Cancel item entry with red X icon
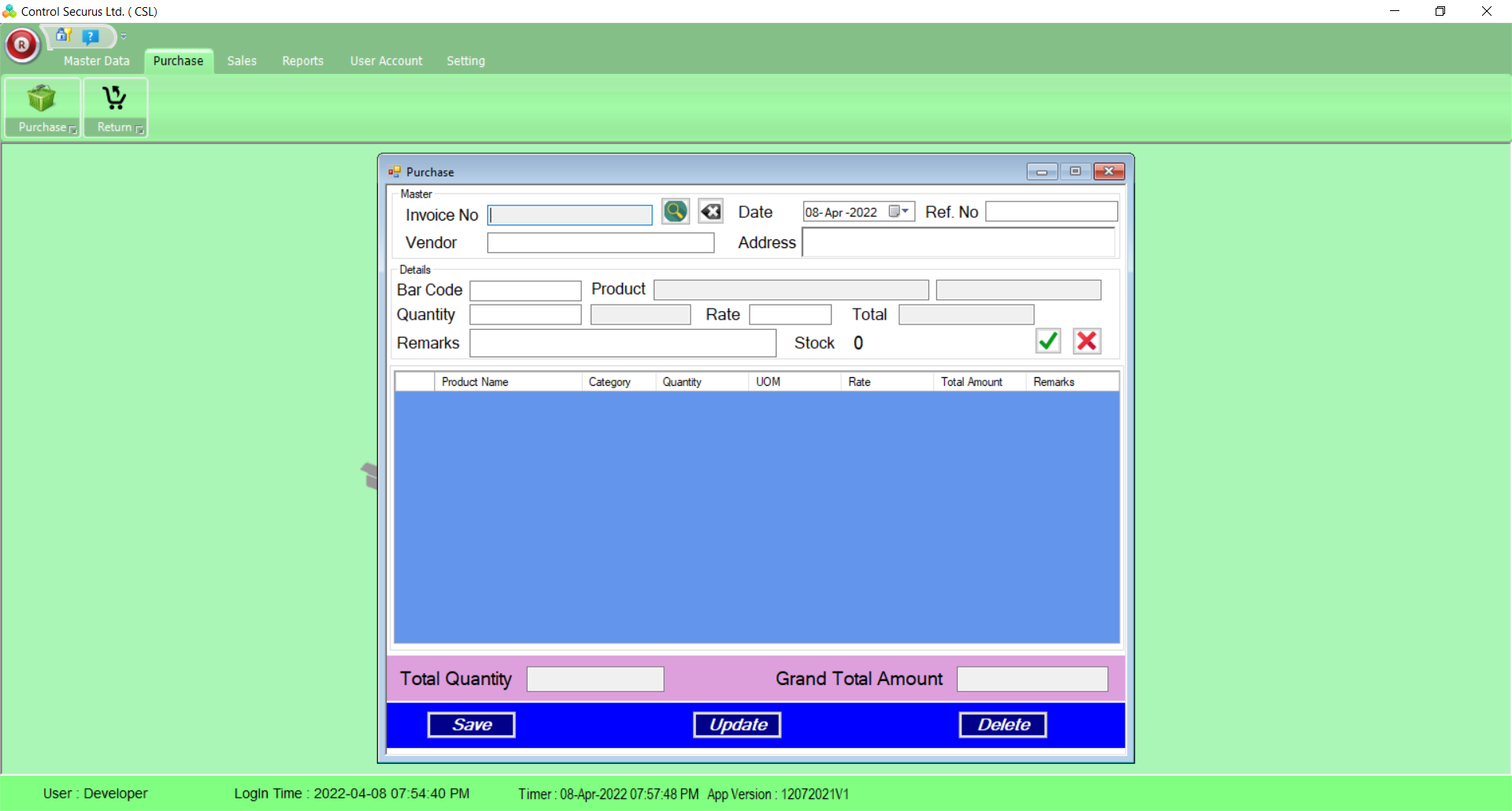 coord(1087,341)
